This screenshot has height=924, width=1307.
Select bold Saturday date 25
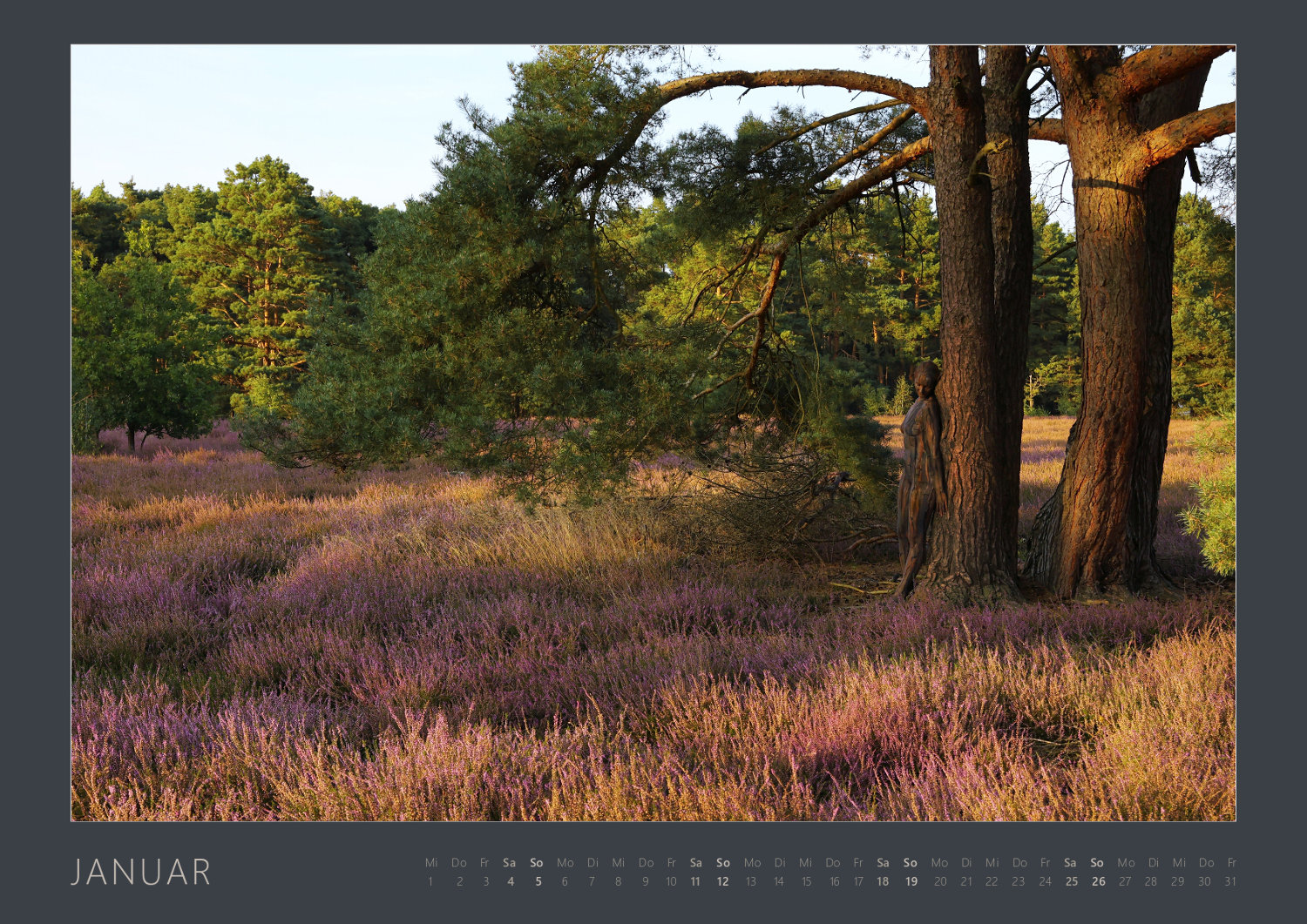point(1071,881)
